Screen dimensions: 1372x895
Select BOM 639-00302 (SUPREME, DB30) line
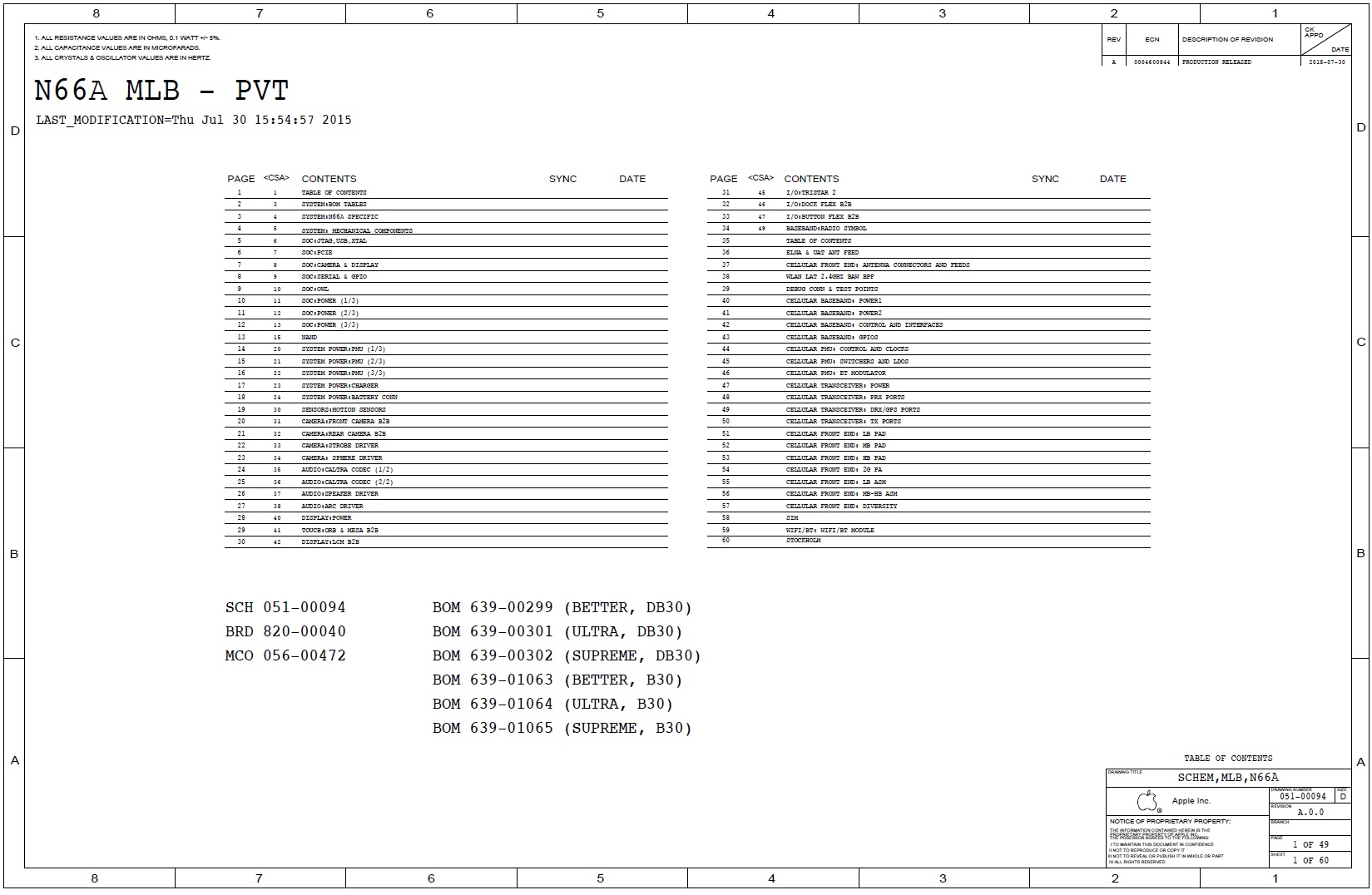567,656
